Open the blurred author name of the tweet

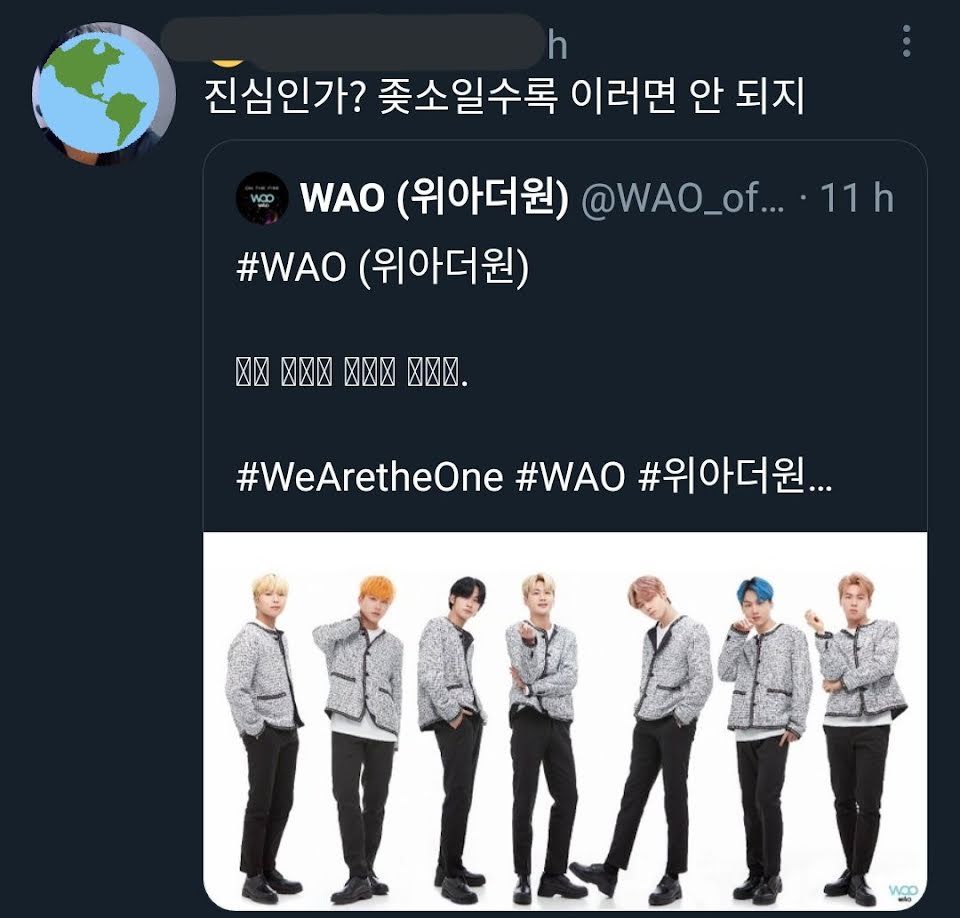point(352,42)
